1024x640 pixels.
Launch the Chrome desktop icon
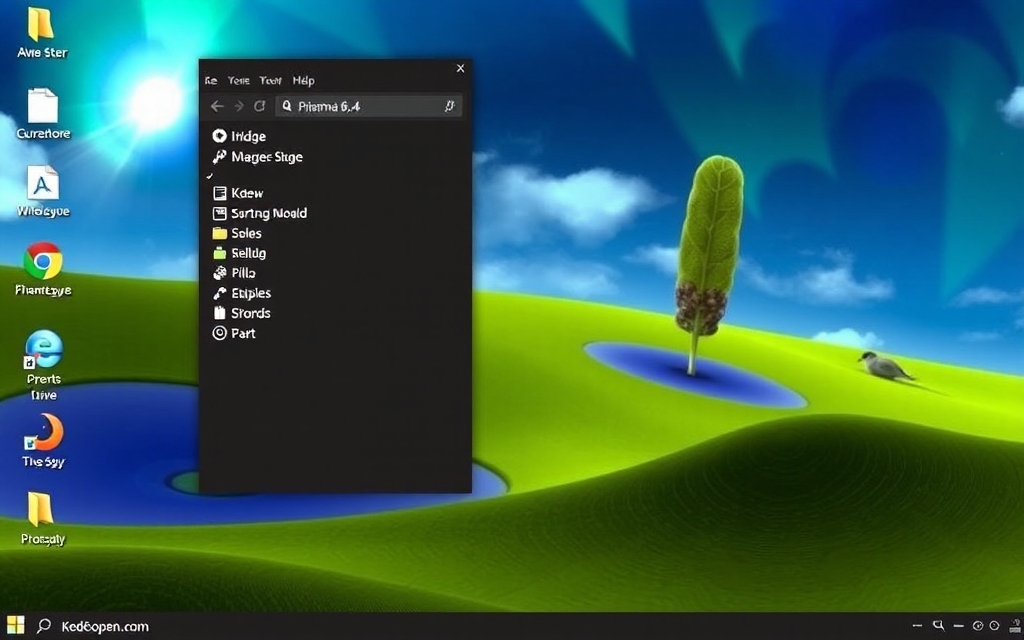[x=43, y=261]
